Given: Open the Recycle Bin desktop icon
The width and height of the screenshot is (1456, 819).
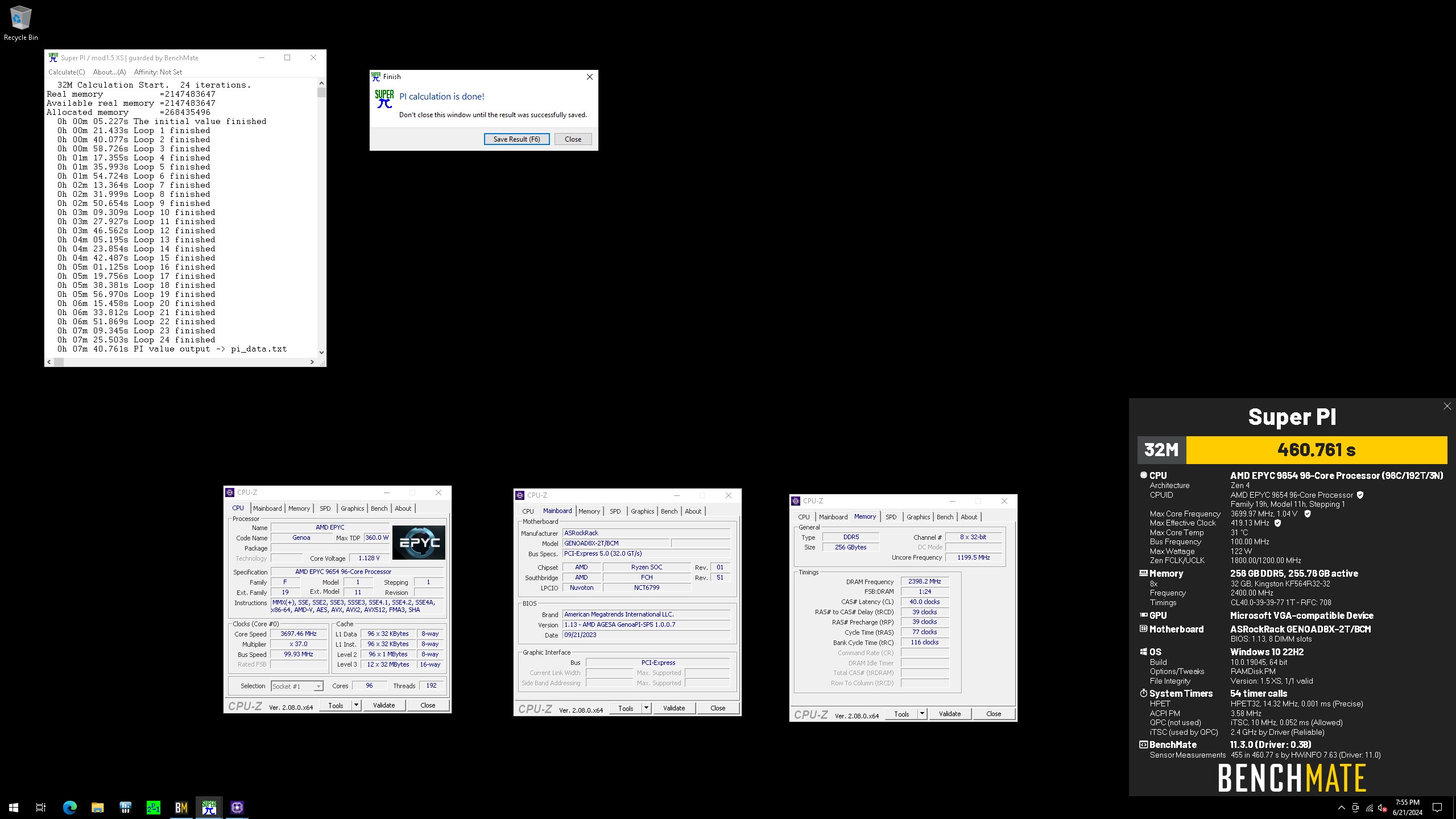Looking at the screenshot, I should [20, 23].
